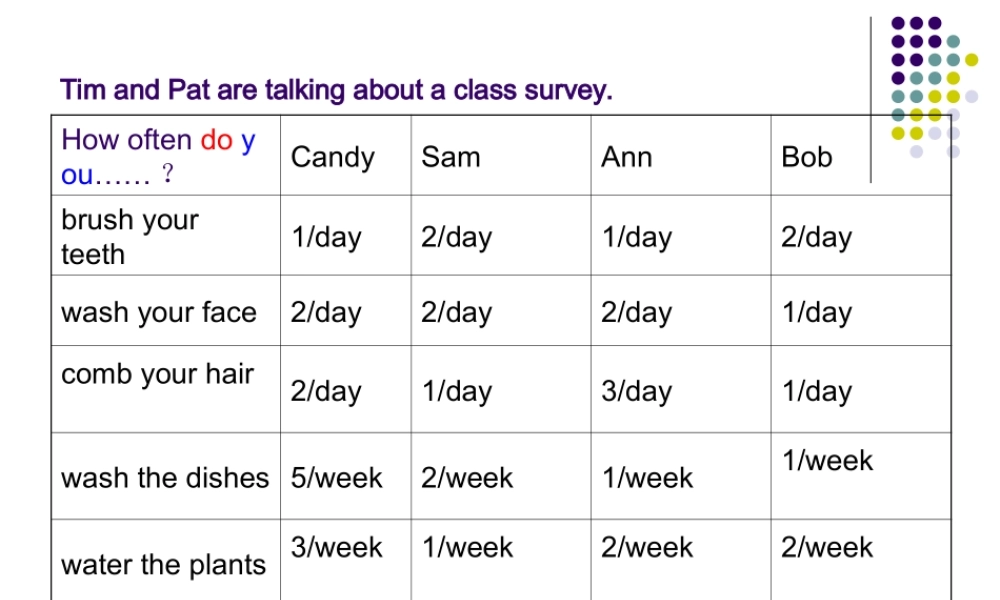The image size is (1000, 600).
Task: Click the Ann column header
Action: coord(627,157)
